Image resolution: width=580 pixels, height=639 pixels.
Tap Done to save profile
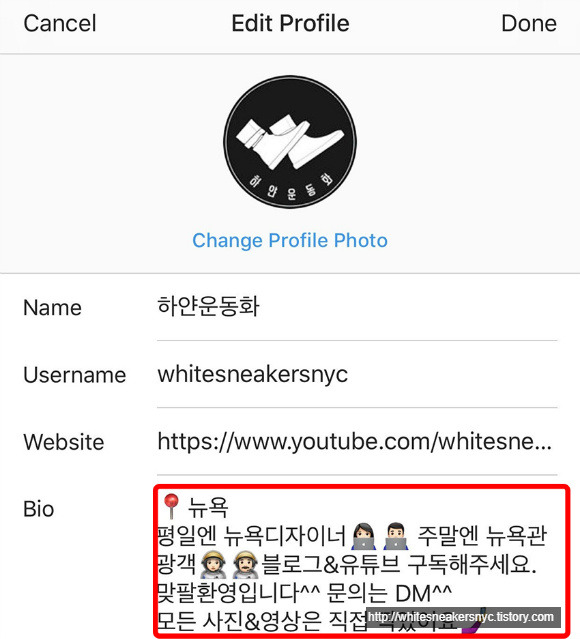(x=529, y=23)
